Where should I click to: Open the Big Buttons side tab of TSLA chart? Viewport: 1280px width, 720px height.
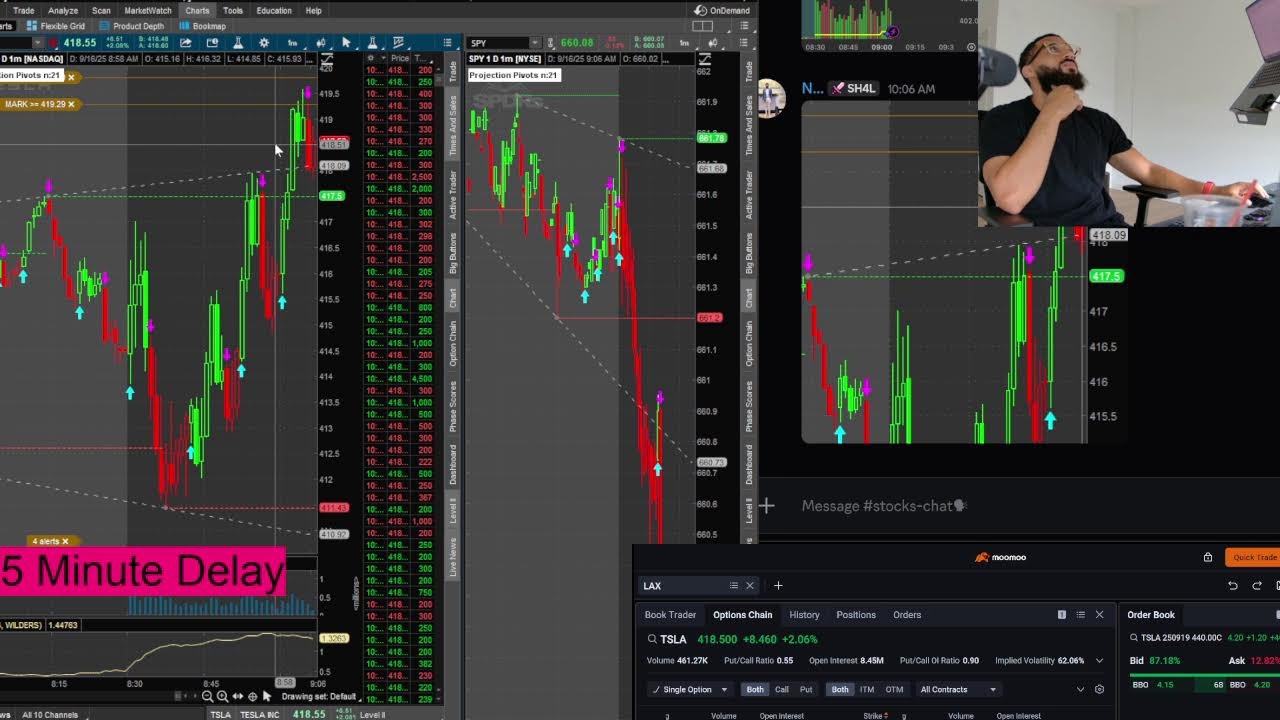(452, 254)
